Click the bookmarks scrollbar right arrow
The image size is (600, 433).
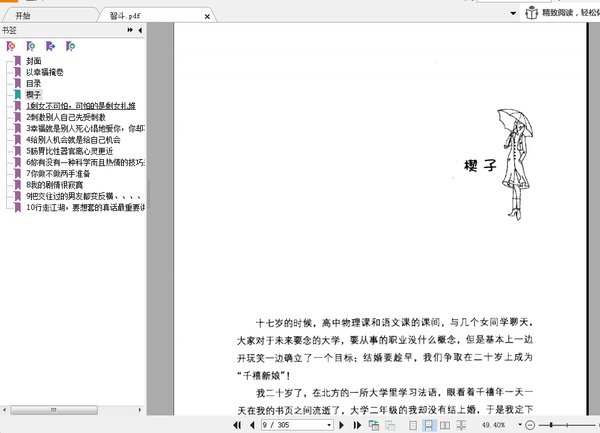coord(140,410)
